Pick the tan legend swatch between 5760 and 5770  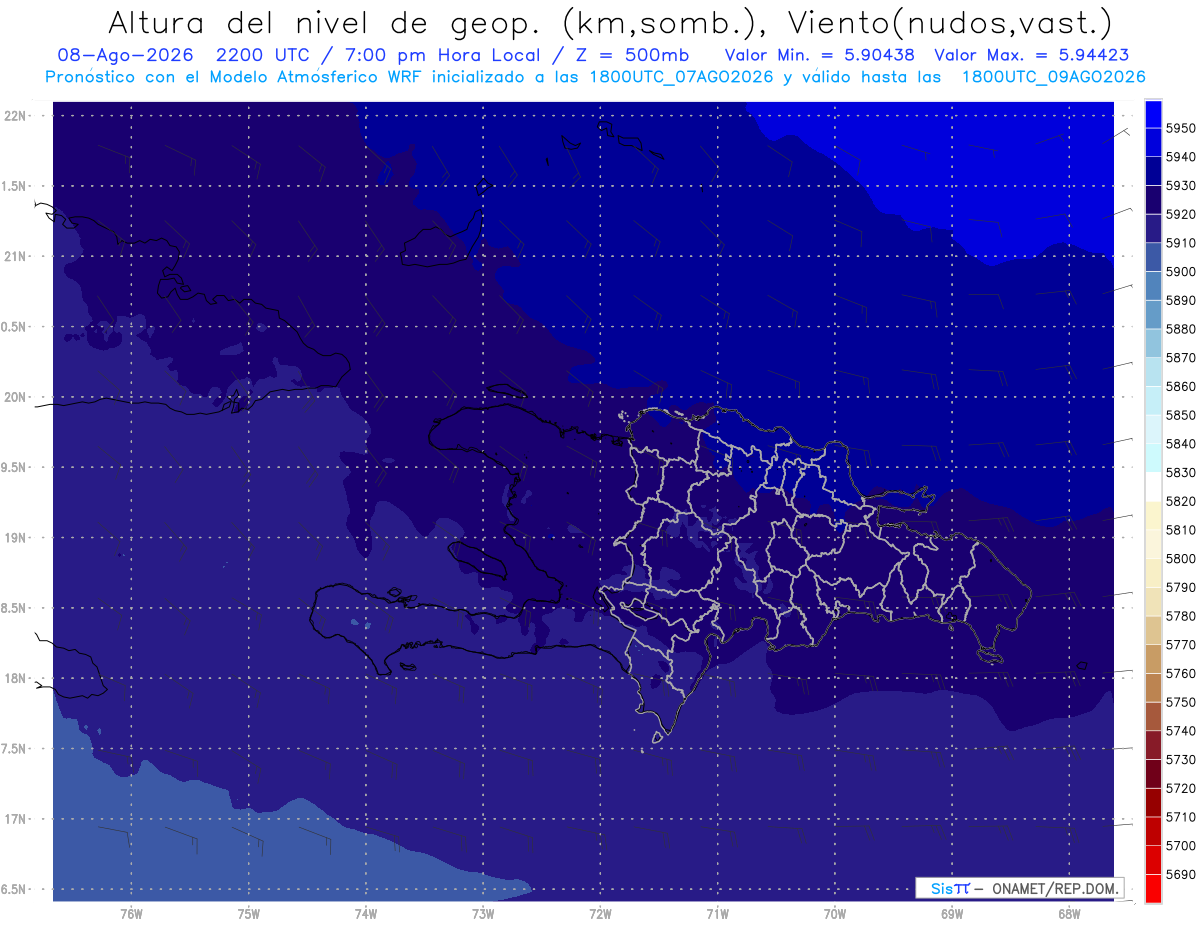click(x=1152, y=659)
